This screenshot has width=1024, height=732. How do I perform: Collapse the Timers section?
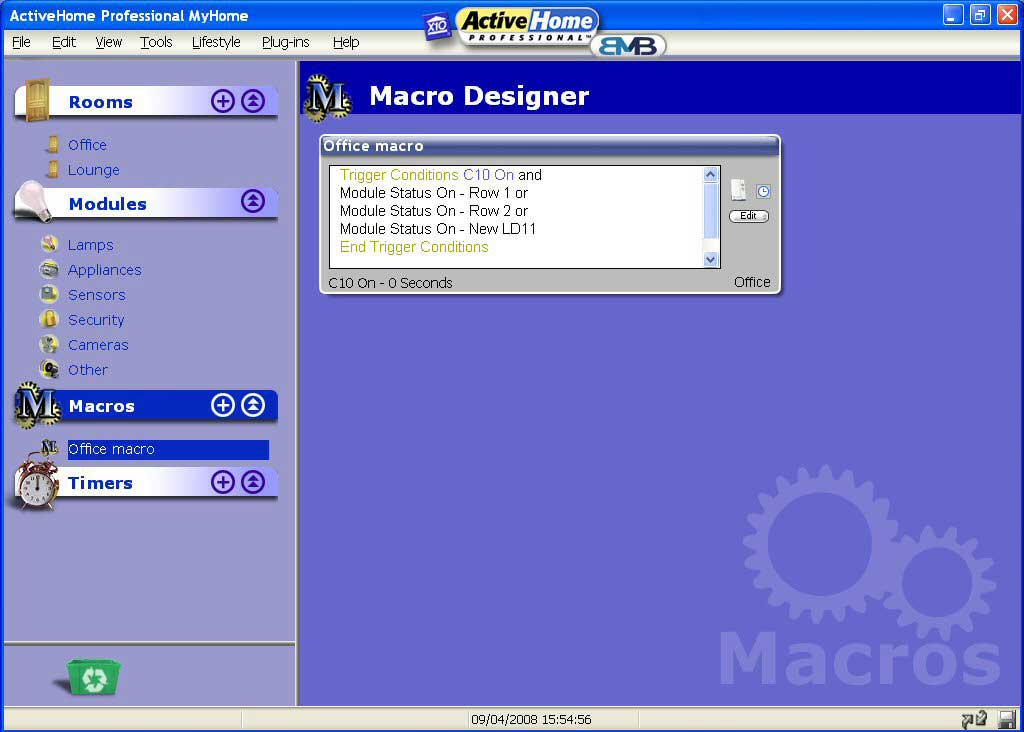pyautogui.click(x=253, y=482)
